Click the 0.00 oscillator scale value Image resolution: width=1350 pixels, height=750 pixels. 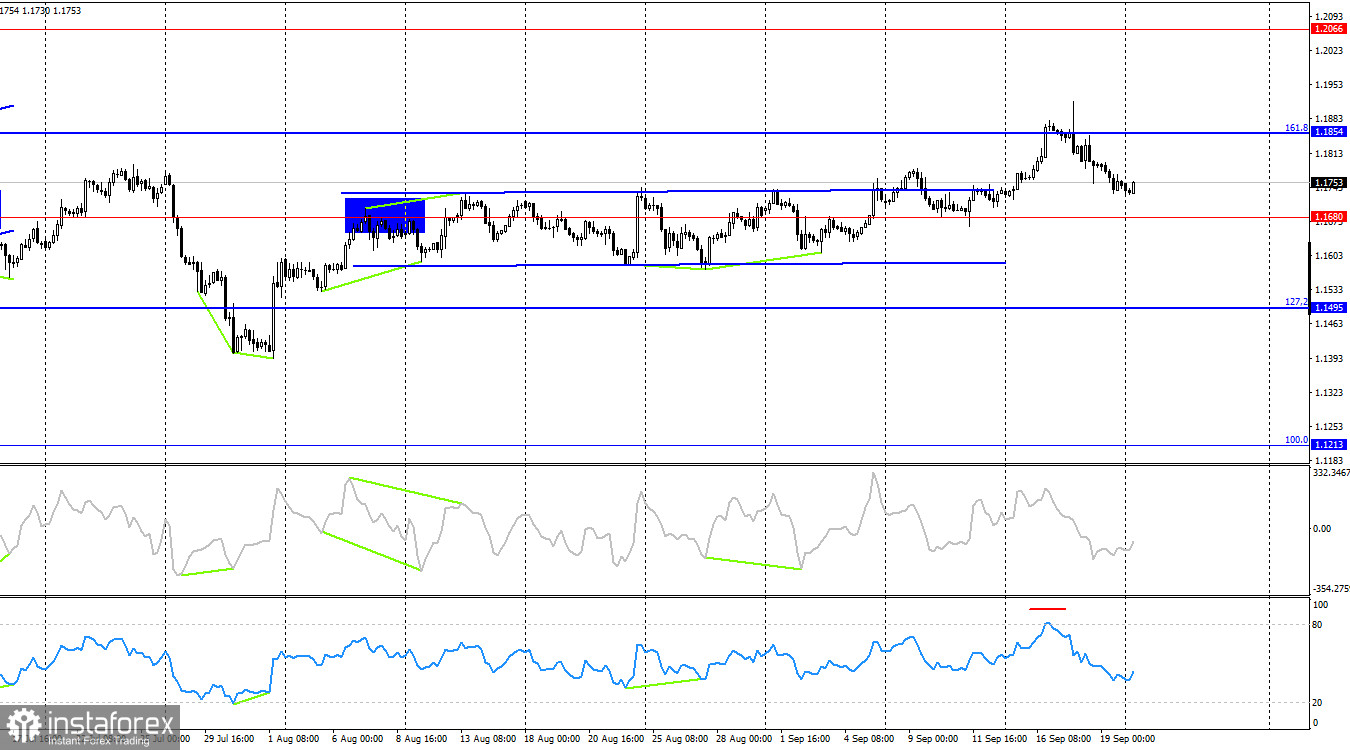pyautogui.click(x=1322, y=528)
